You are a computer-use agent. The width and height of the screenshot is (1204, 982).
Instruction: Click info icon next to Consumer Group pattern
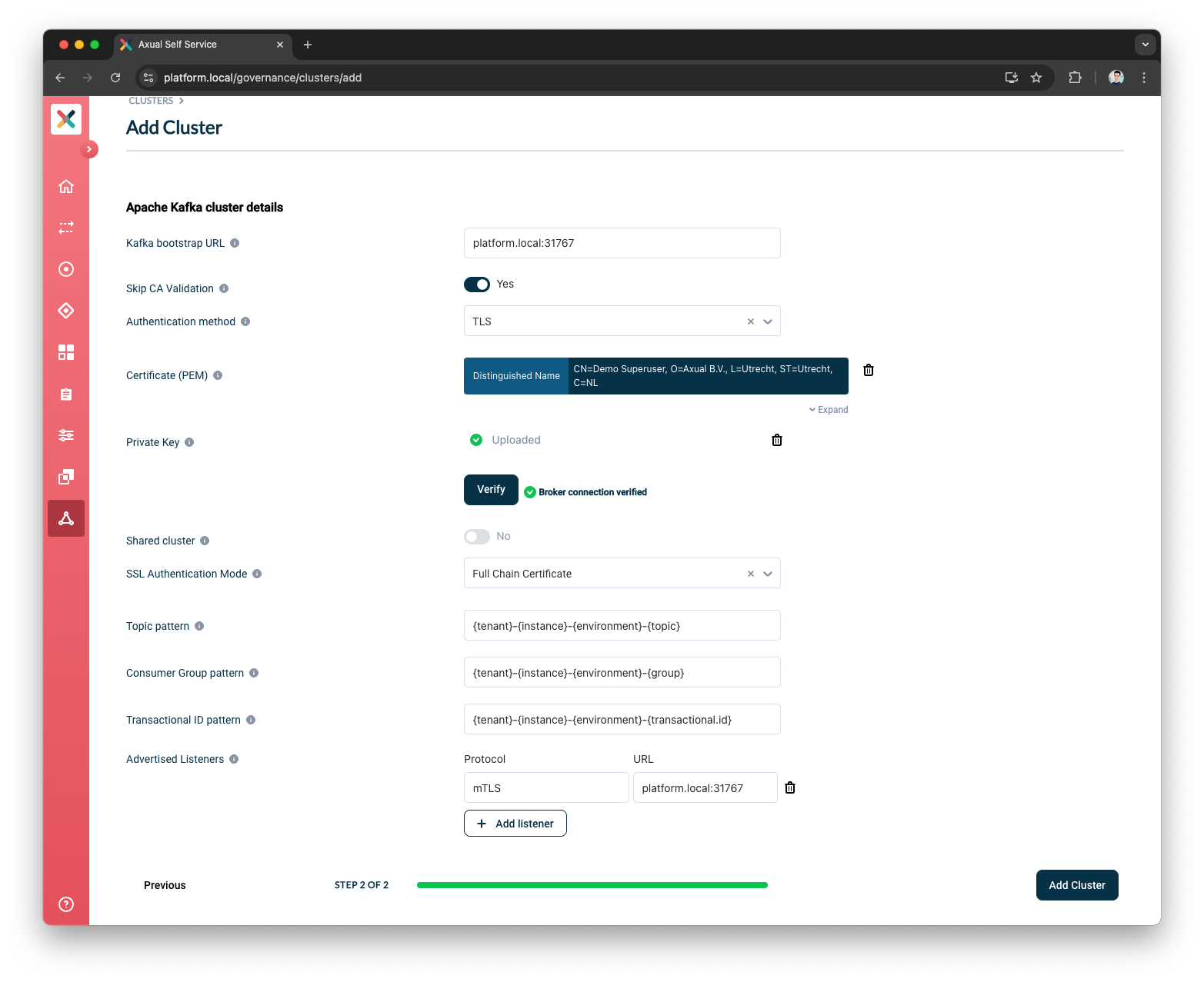pos(254,673)
